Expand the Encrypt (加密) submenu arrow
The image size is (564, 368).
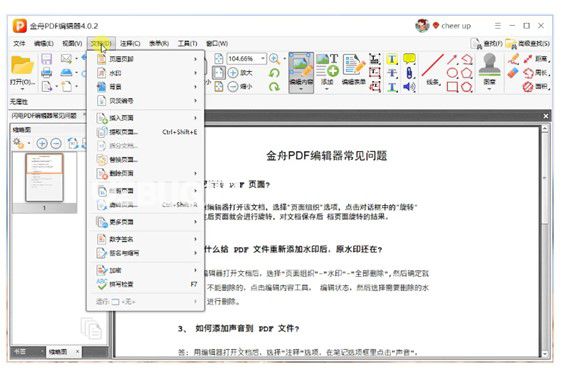pos(196,270)
